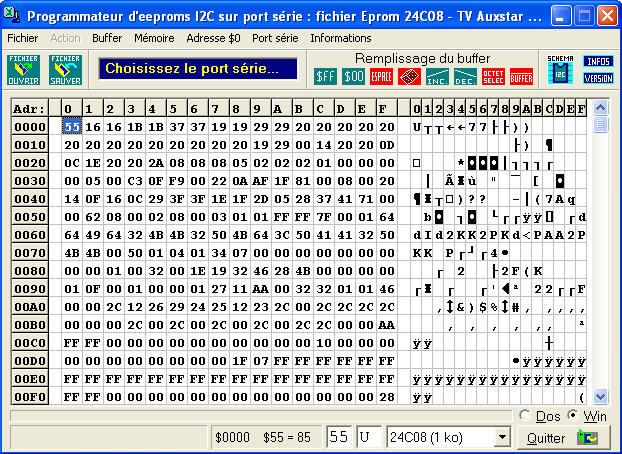Fill the buffer with $00

(354, 76)
